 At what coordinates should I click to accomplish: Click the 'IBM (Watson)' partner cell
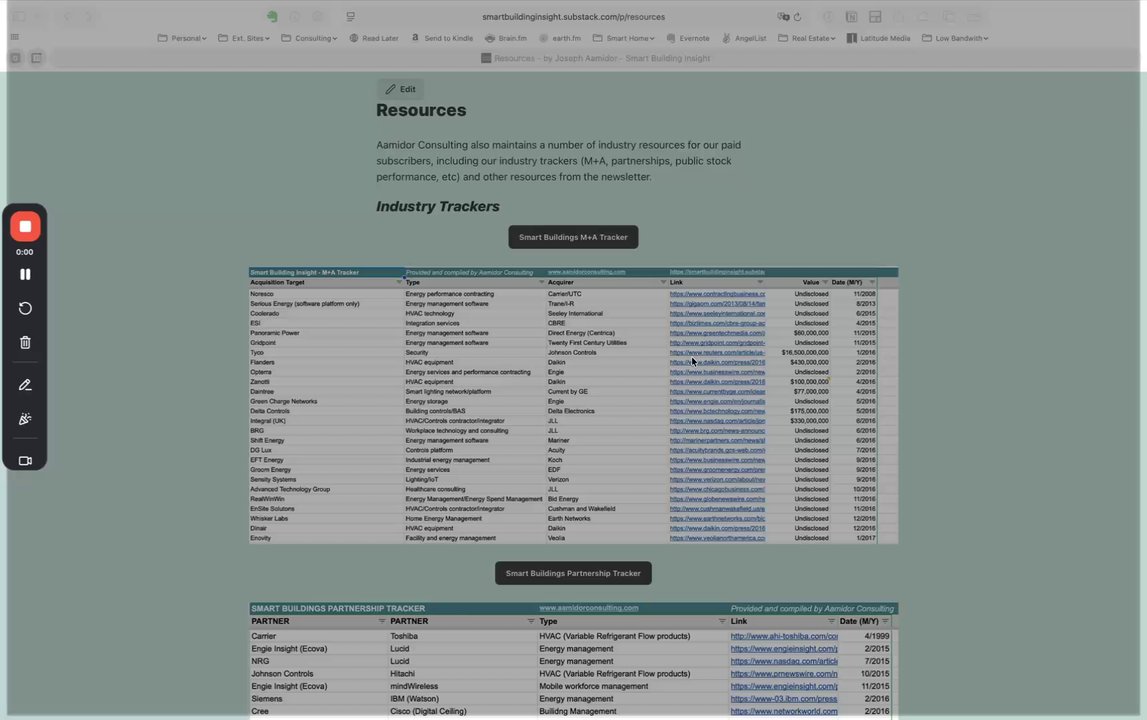[414, 699]
